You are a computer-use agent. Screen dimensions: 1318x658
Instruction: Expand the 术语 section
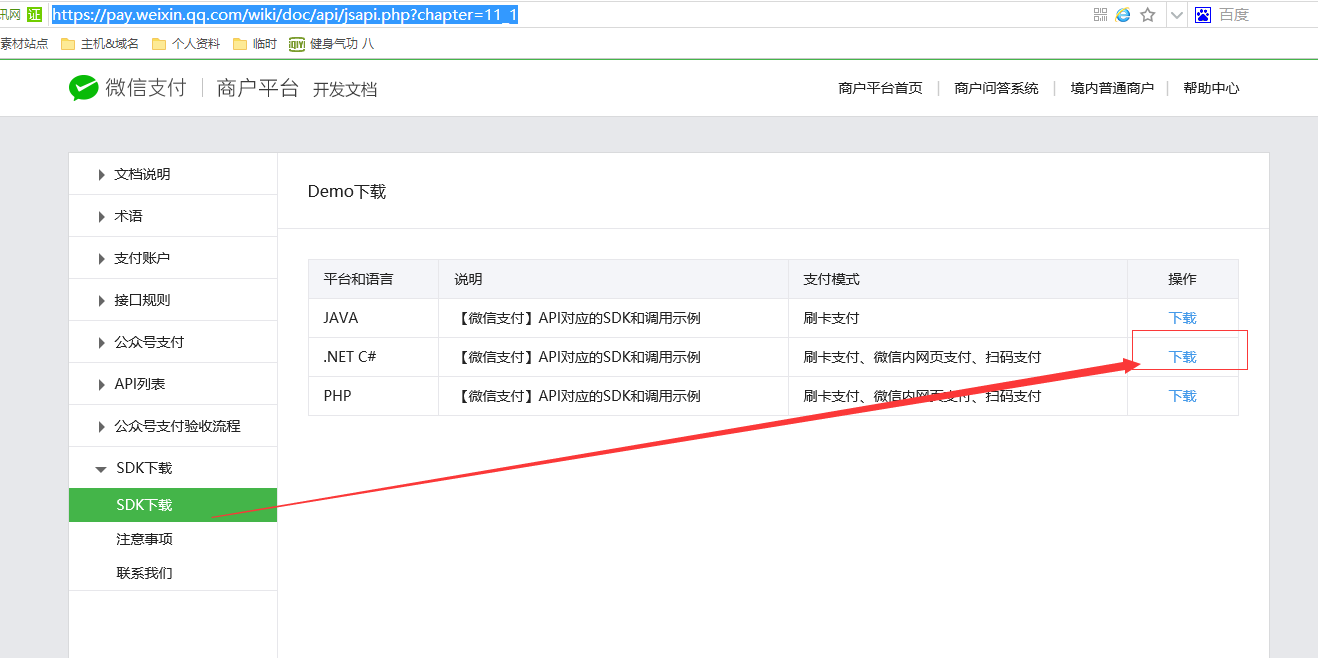[x=173, y=216]
